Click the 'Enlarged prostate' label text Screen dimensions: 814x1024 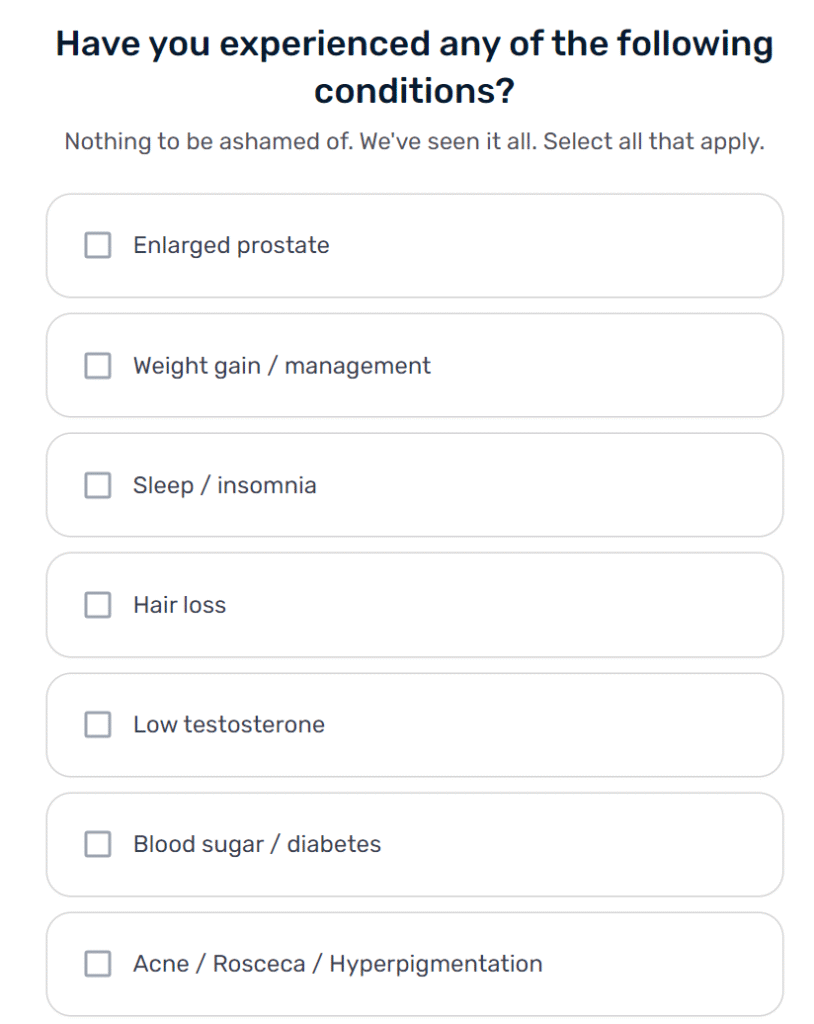point(231,246)
